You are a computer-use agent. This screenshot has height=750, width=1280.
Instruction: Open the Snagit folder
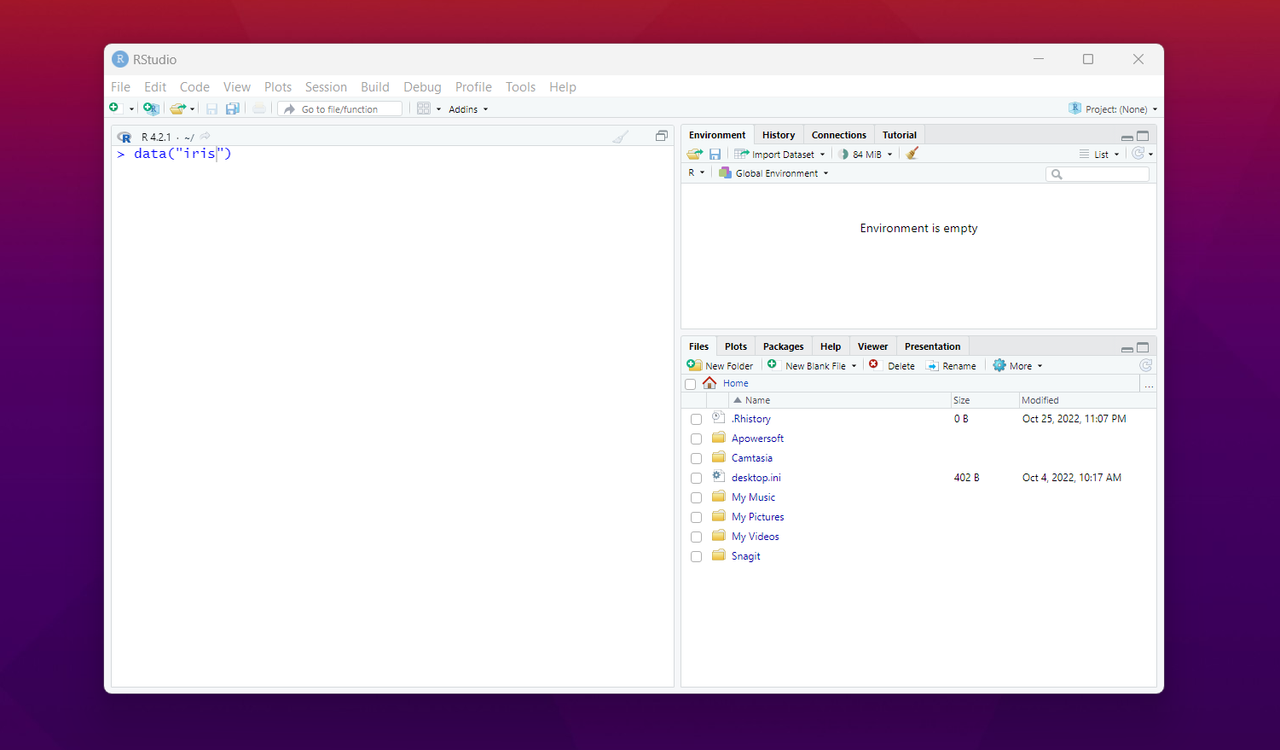point(745,556)
